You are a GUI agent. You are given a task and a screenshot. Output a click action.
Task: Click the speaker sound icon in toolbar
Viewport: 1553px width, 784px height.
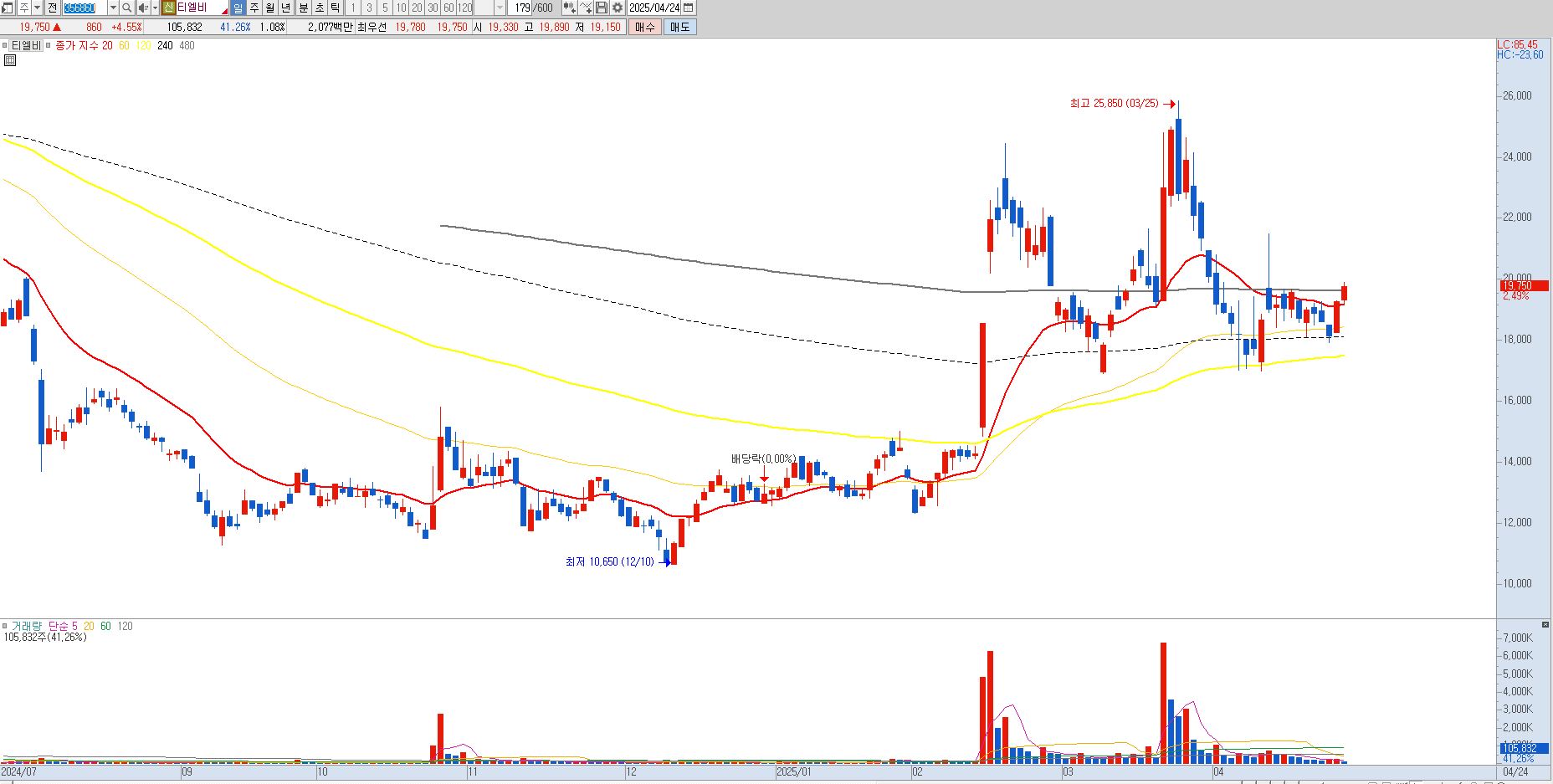pyautogui.click(x=143, y=8)
